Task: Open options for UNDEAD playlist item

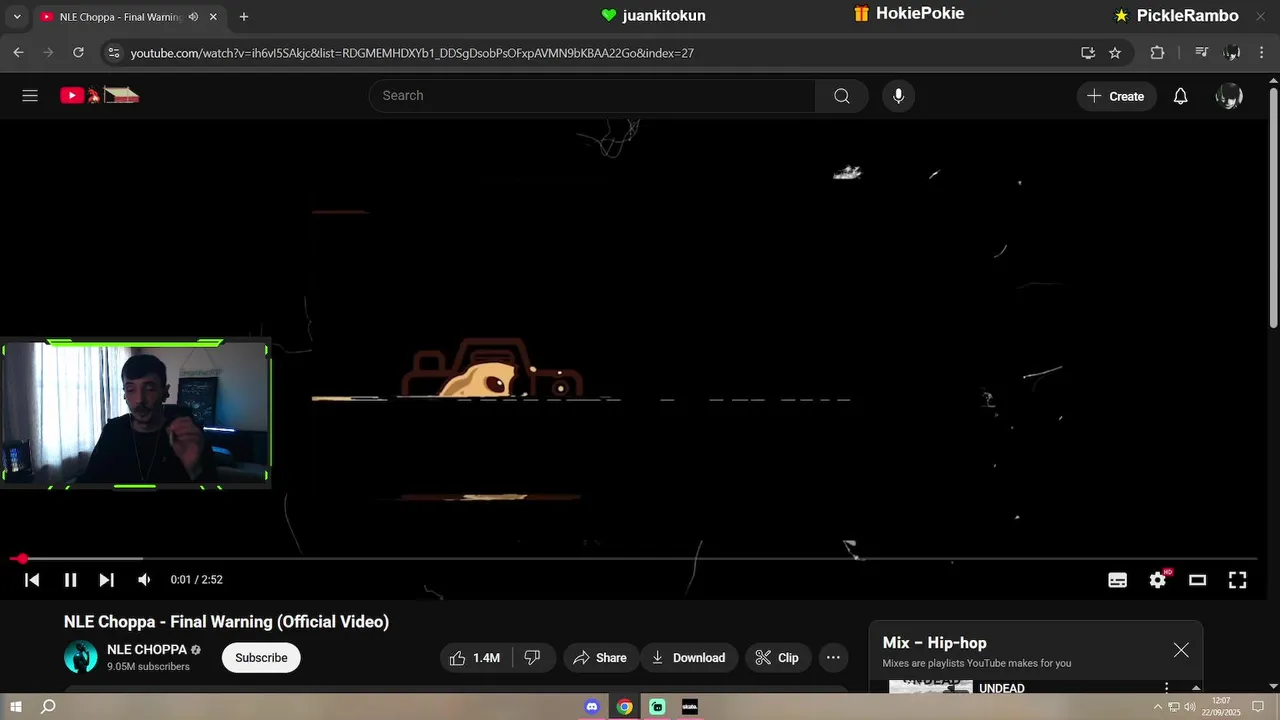Action: pyautogui.click(x=1166, y=687)
